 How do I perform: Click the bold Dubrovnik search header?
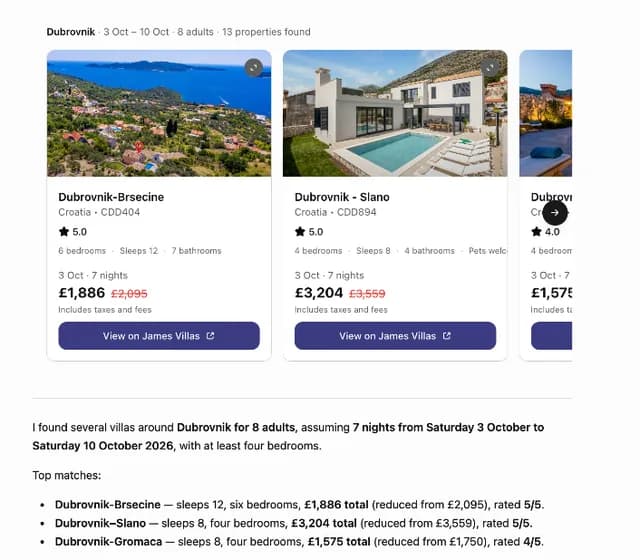click(71, 32)
